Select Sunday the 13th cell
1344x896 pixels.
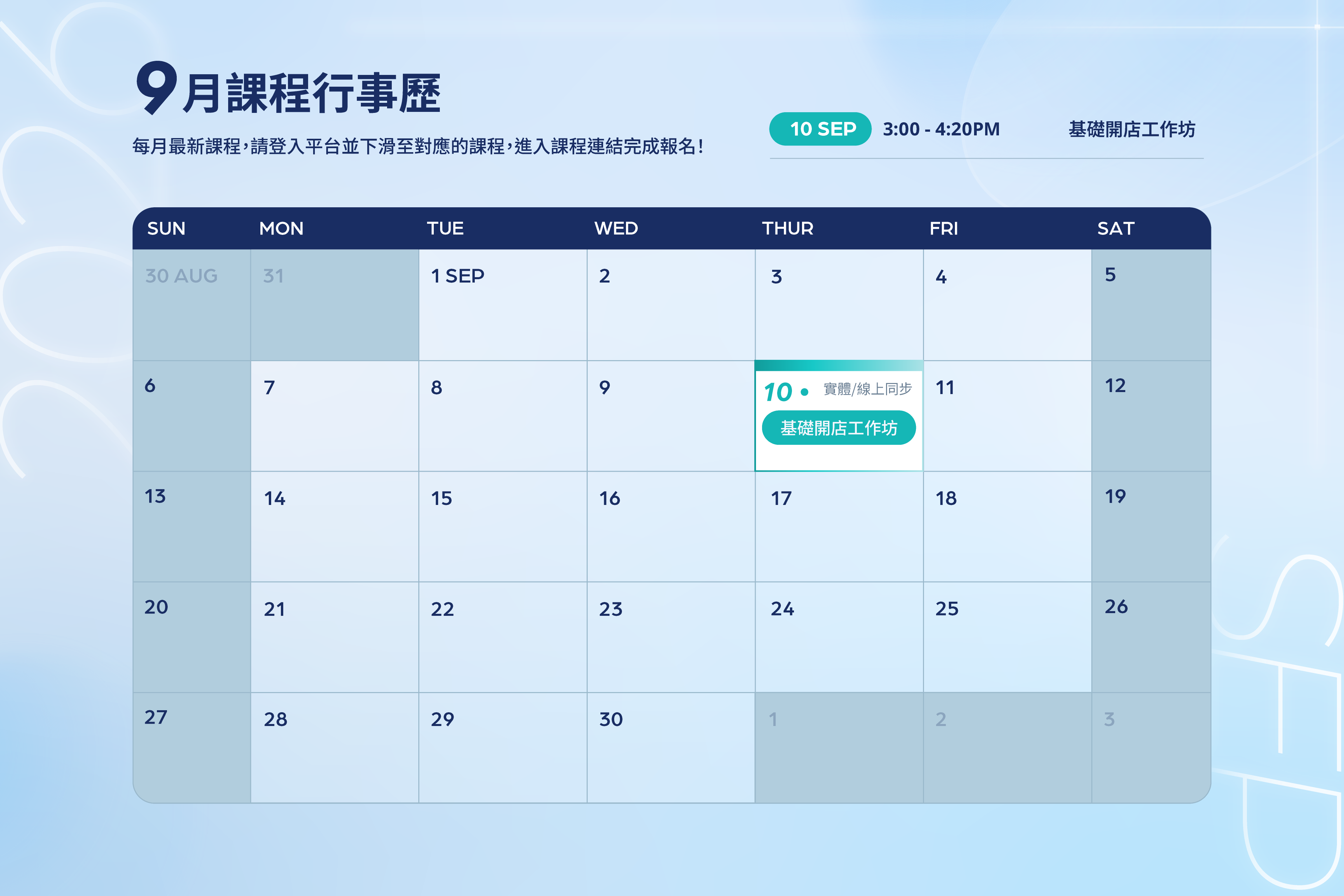tap(192, 527)
